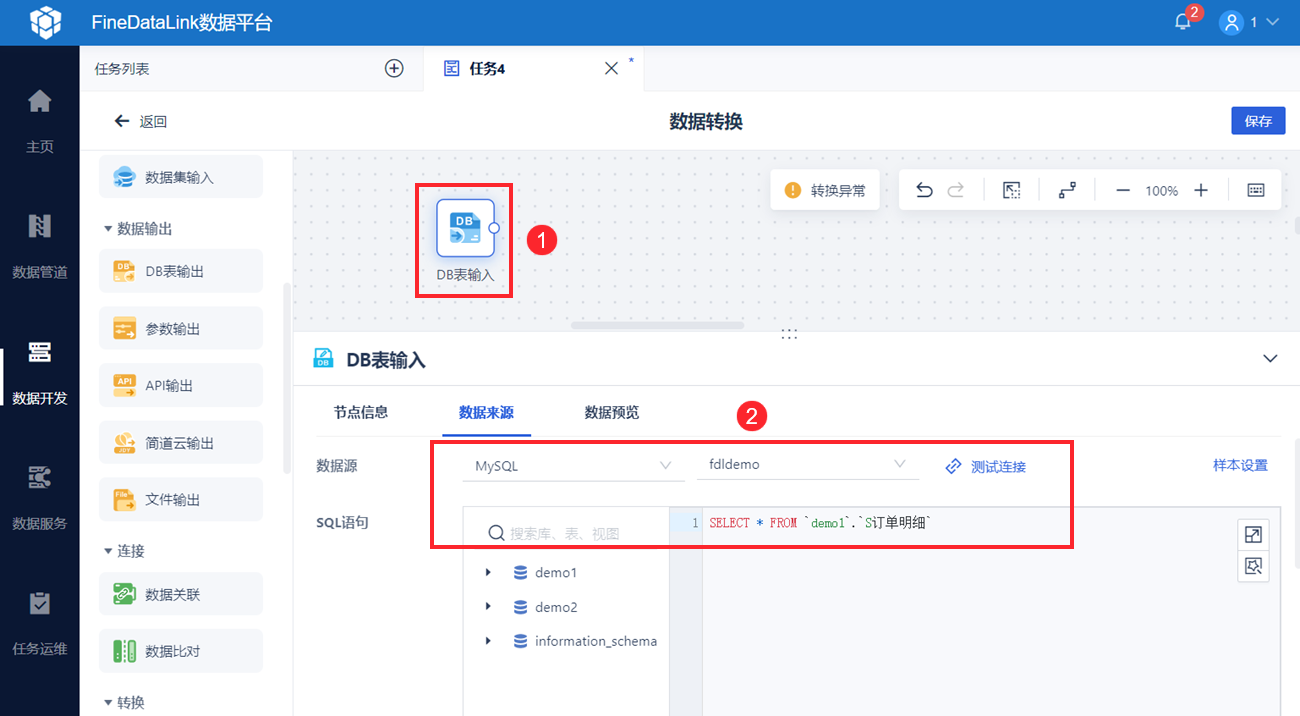Image resolution: width=1300 pixels, height=716 pixels.
Task: Click the redo arrow in canvas toolbar
Action: pos(956,190)
